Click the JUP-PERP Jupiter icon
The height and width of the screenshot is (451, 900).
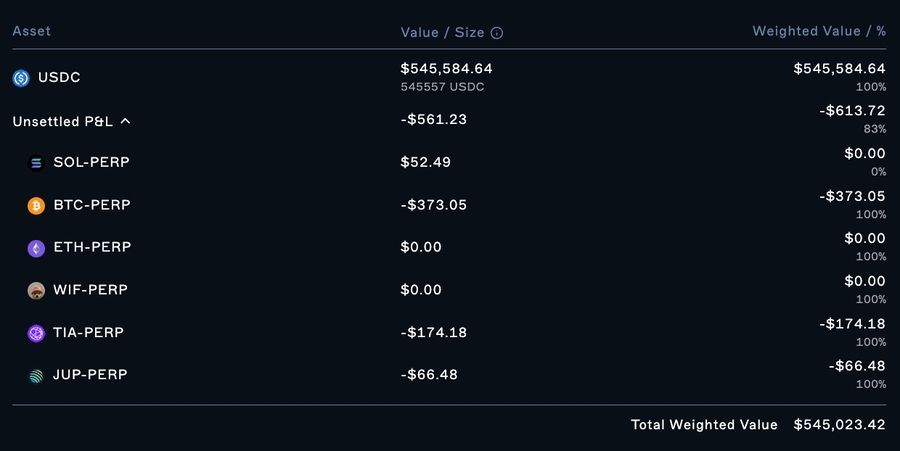[37, 376]
